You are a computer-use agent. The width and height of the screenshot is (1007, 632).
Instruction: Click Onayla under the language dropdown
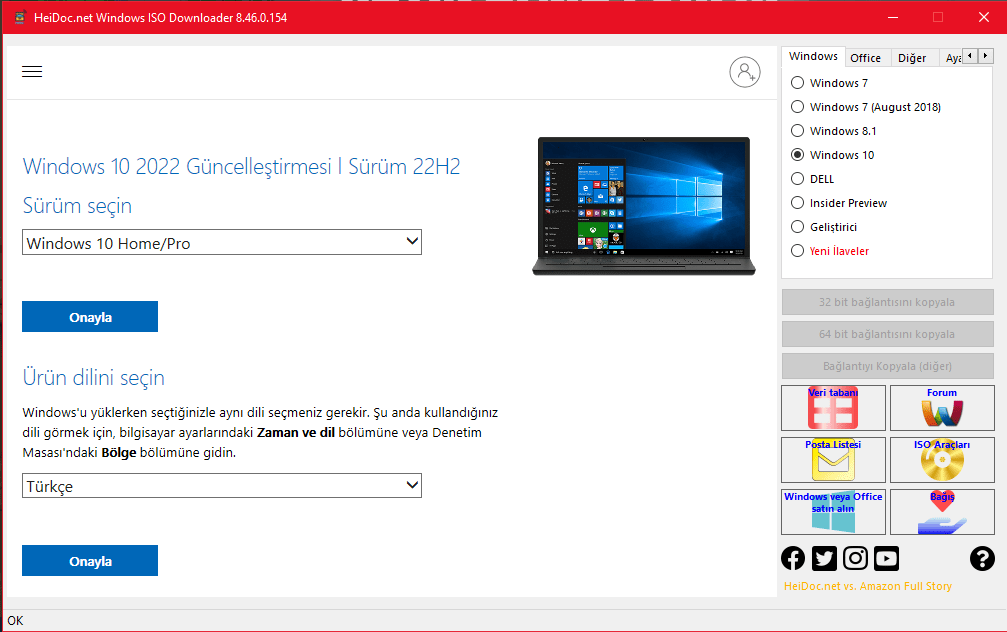click(x=90, y=561)
